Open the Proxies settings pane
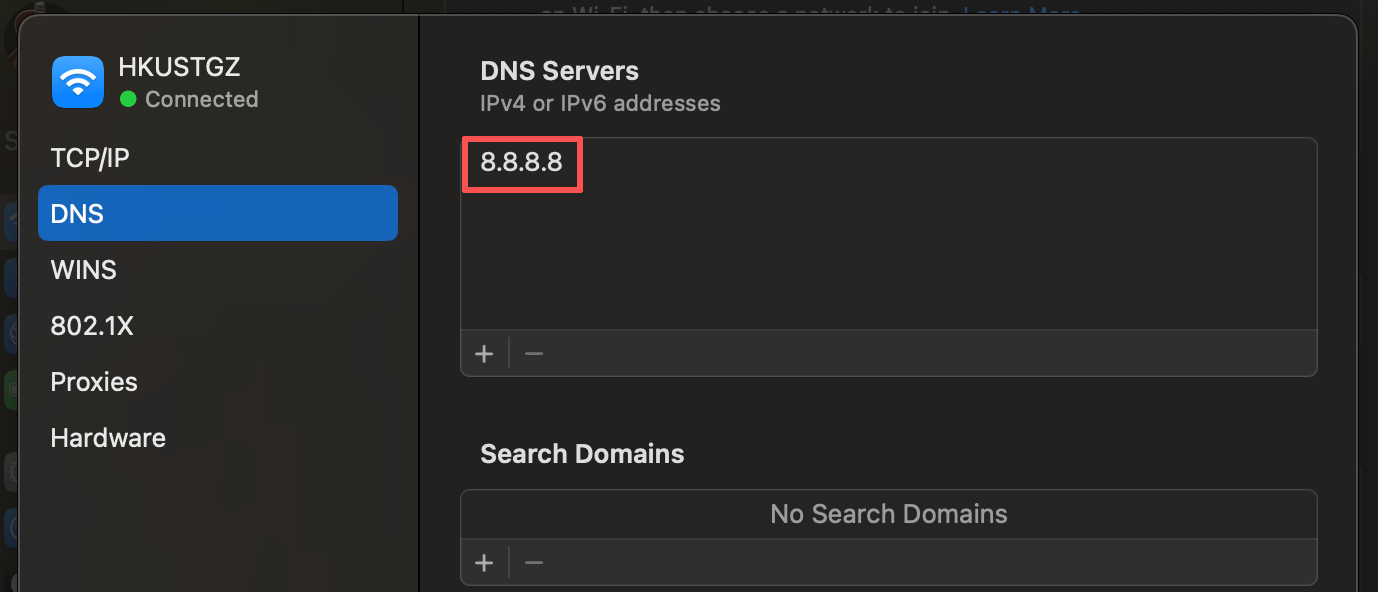The width and height of the screenshot is (1378, 592). click(93, 381)
